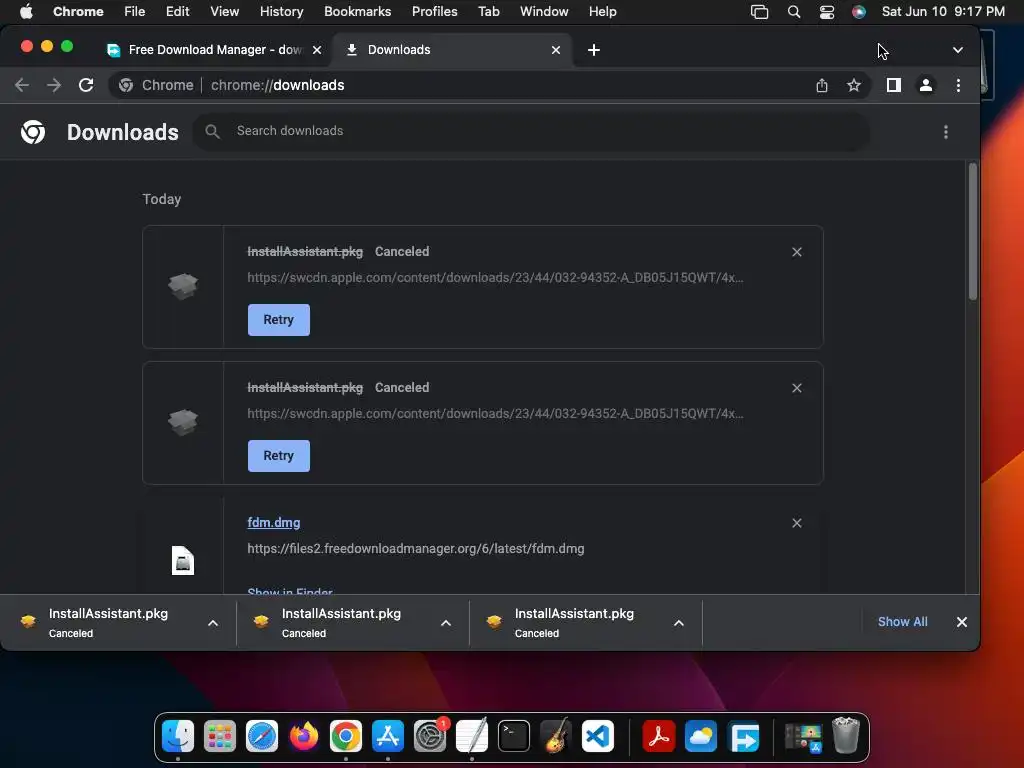1024x768 pixels.
Task: Open Chrome three-dot menu in toolbar
Action: coord(958,85)
